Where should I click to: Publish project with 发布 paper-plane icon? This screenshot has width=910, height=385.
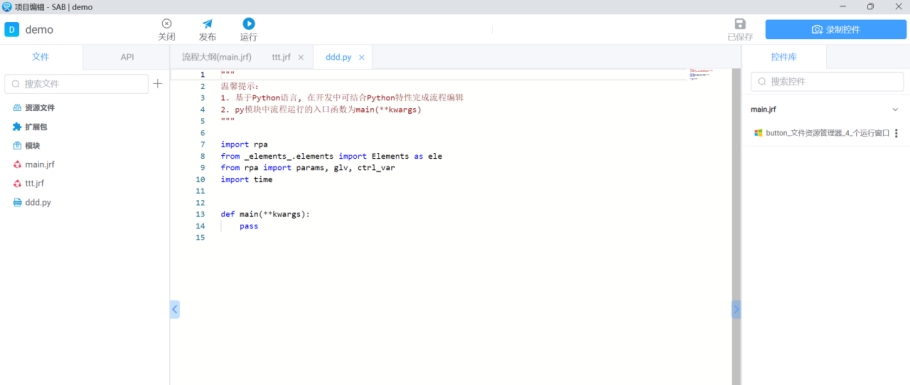tap(207, 24)
